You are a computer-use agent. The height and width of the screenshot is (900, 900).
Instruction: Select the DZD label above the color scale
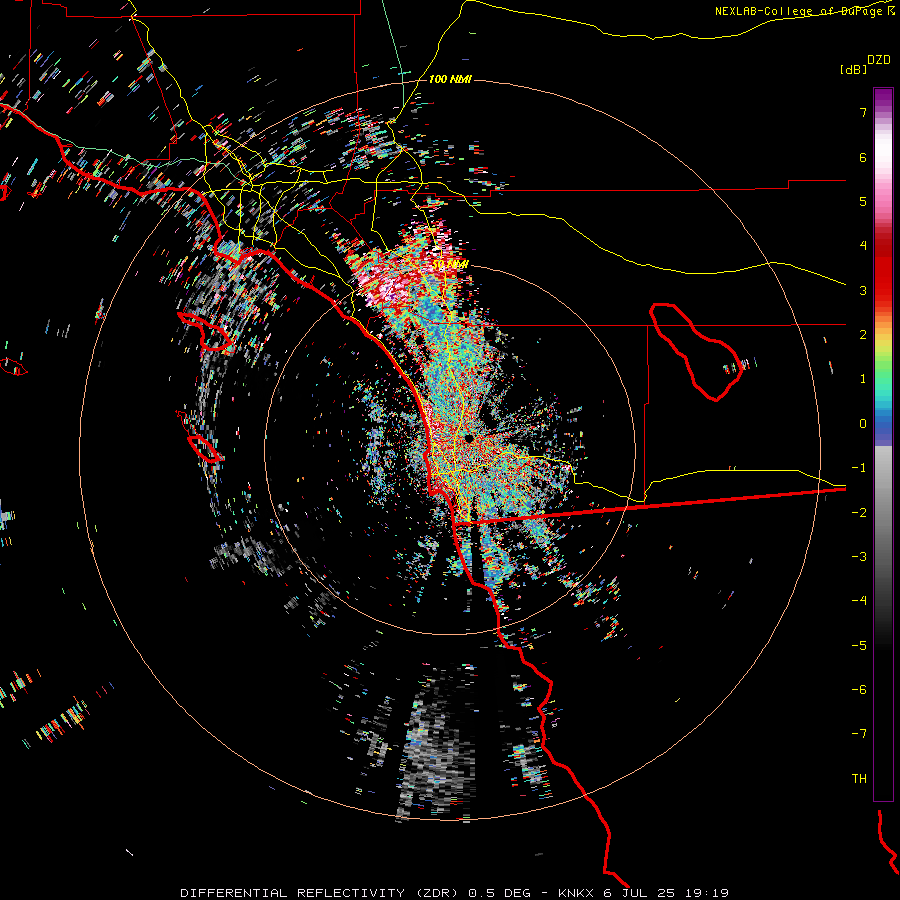pyautogui.click(x=879, y=60)
